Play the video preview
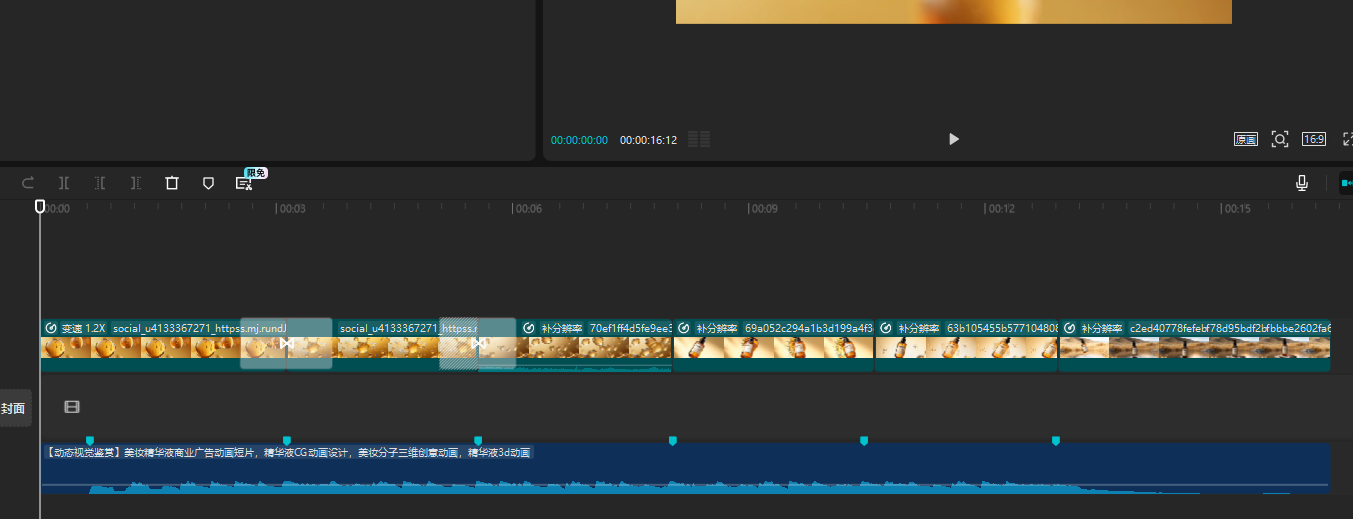1353x519 pixels. tap(953, 139)
